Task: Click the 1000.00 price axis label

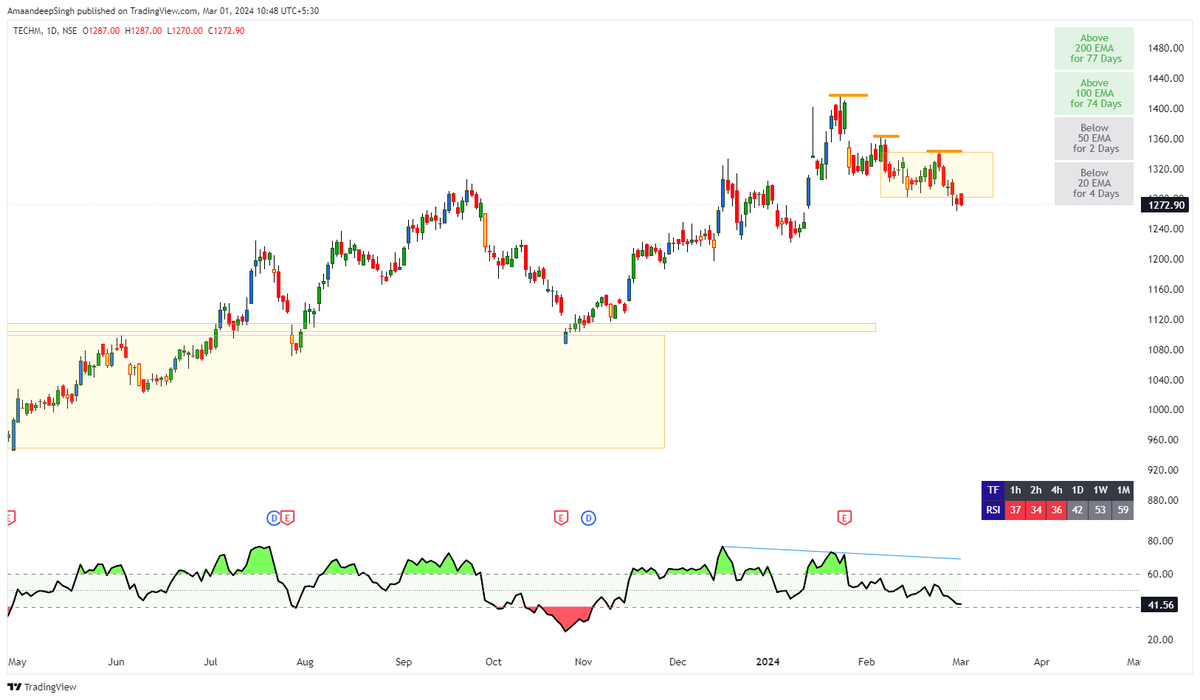Action: pos(1167,409)
